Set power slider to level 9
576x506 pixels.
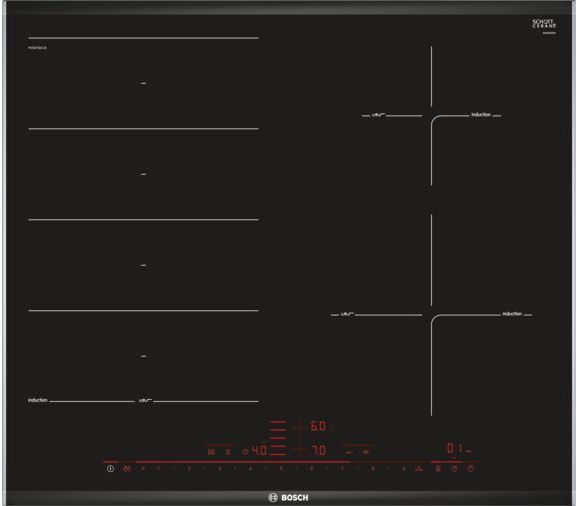[404, 469]
